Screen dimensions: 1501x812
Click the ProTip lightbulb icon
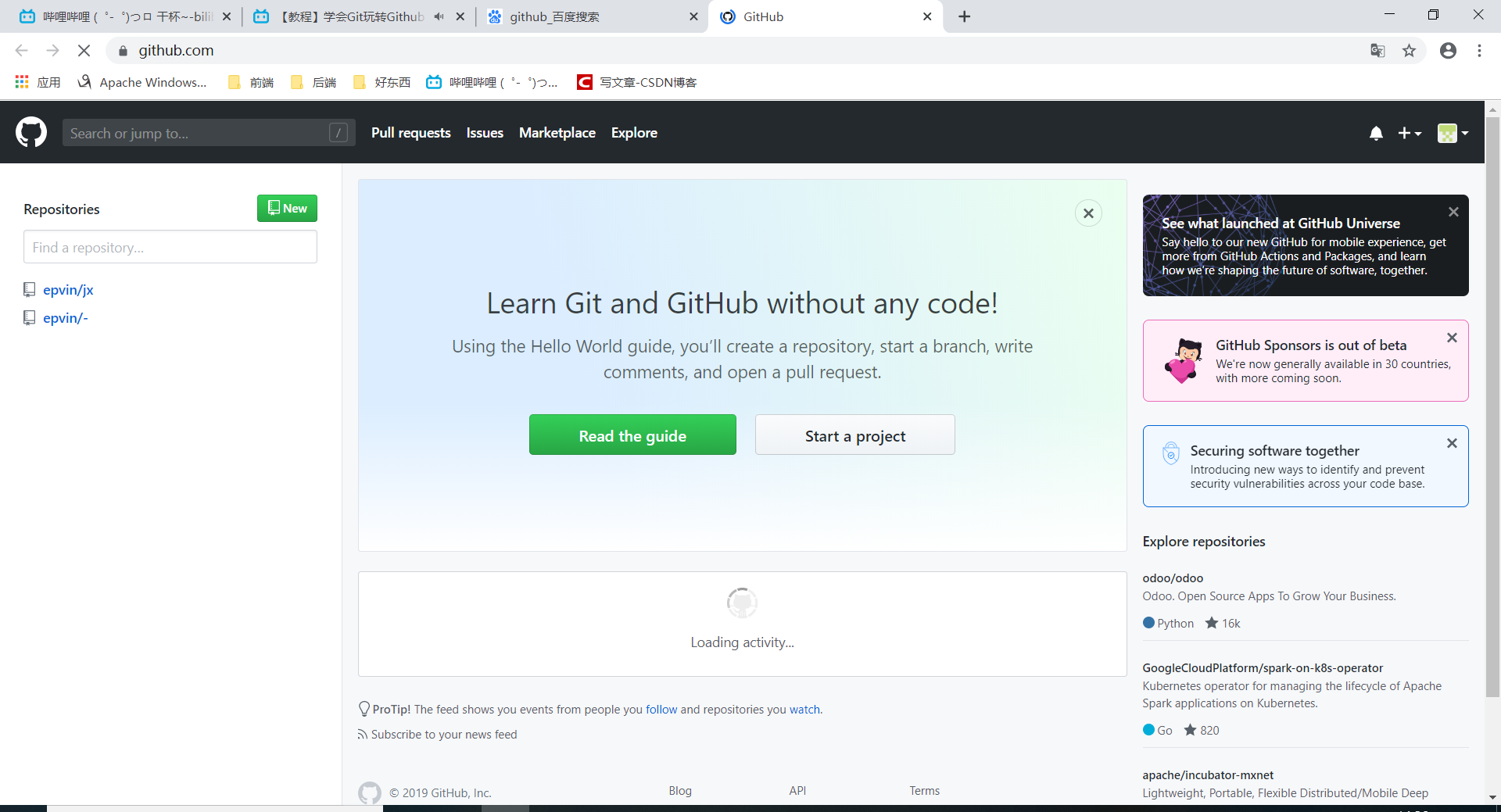tap(364, 709)
